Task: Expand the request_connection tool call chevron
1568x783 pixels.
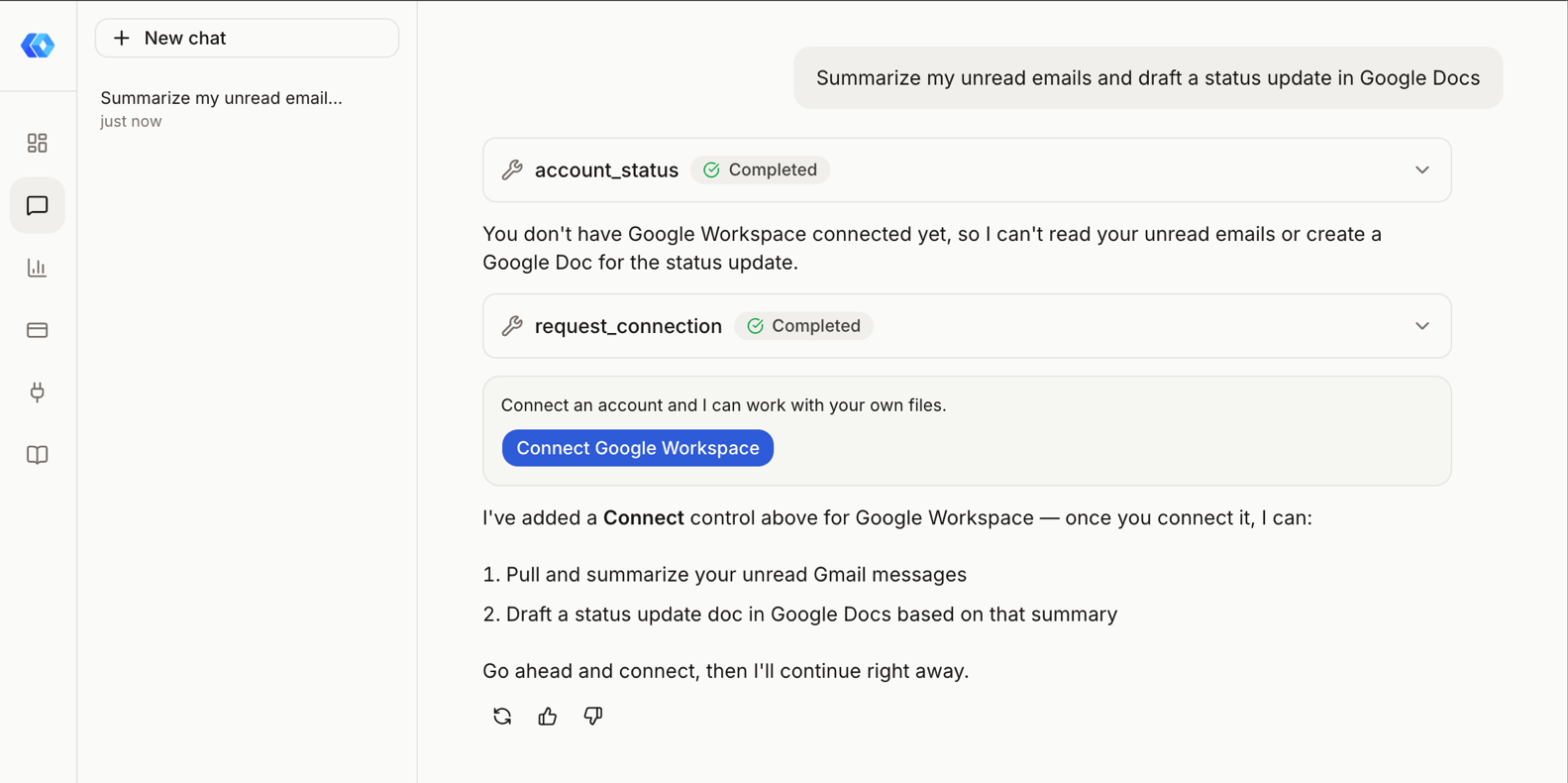Action: pyautogui.click(x=1422, y=326)
